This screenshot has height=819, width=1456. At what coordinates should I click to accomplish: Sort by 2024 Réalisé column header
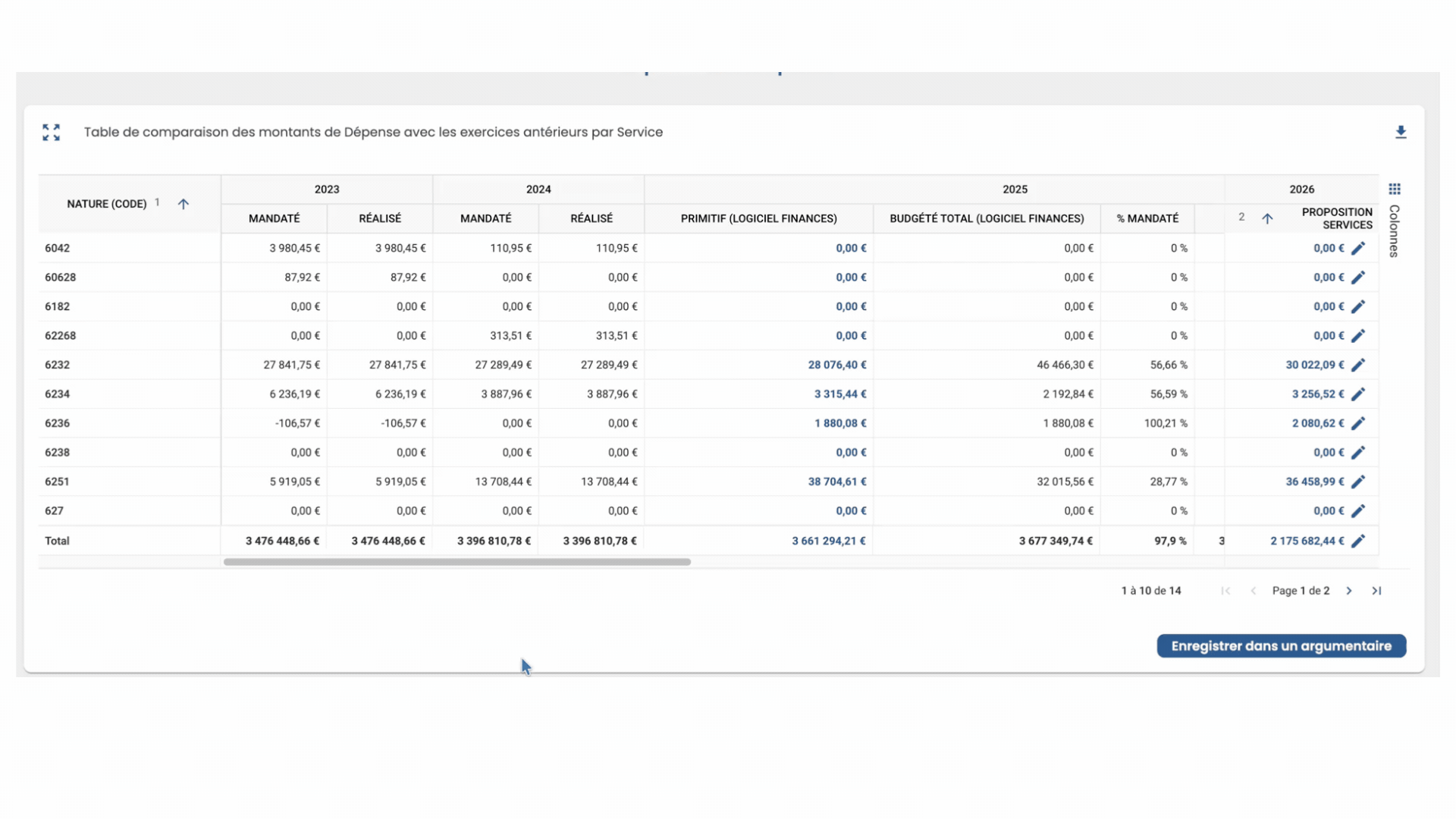(x=591, y=218)
